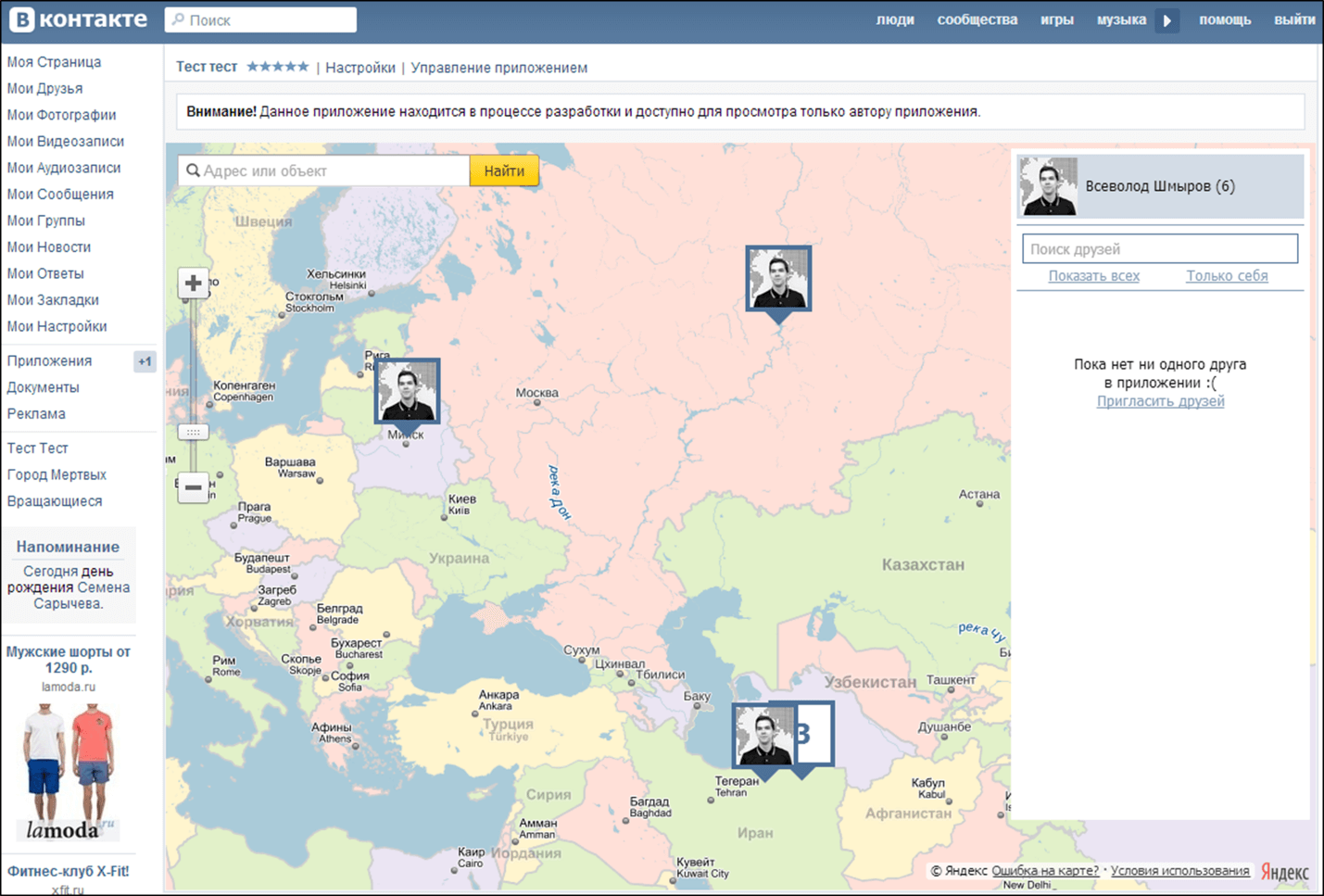This screenshot has width=1324, height=896.
Task: Click Показать всех link
Action: click(1093, 276)
